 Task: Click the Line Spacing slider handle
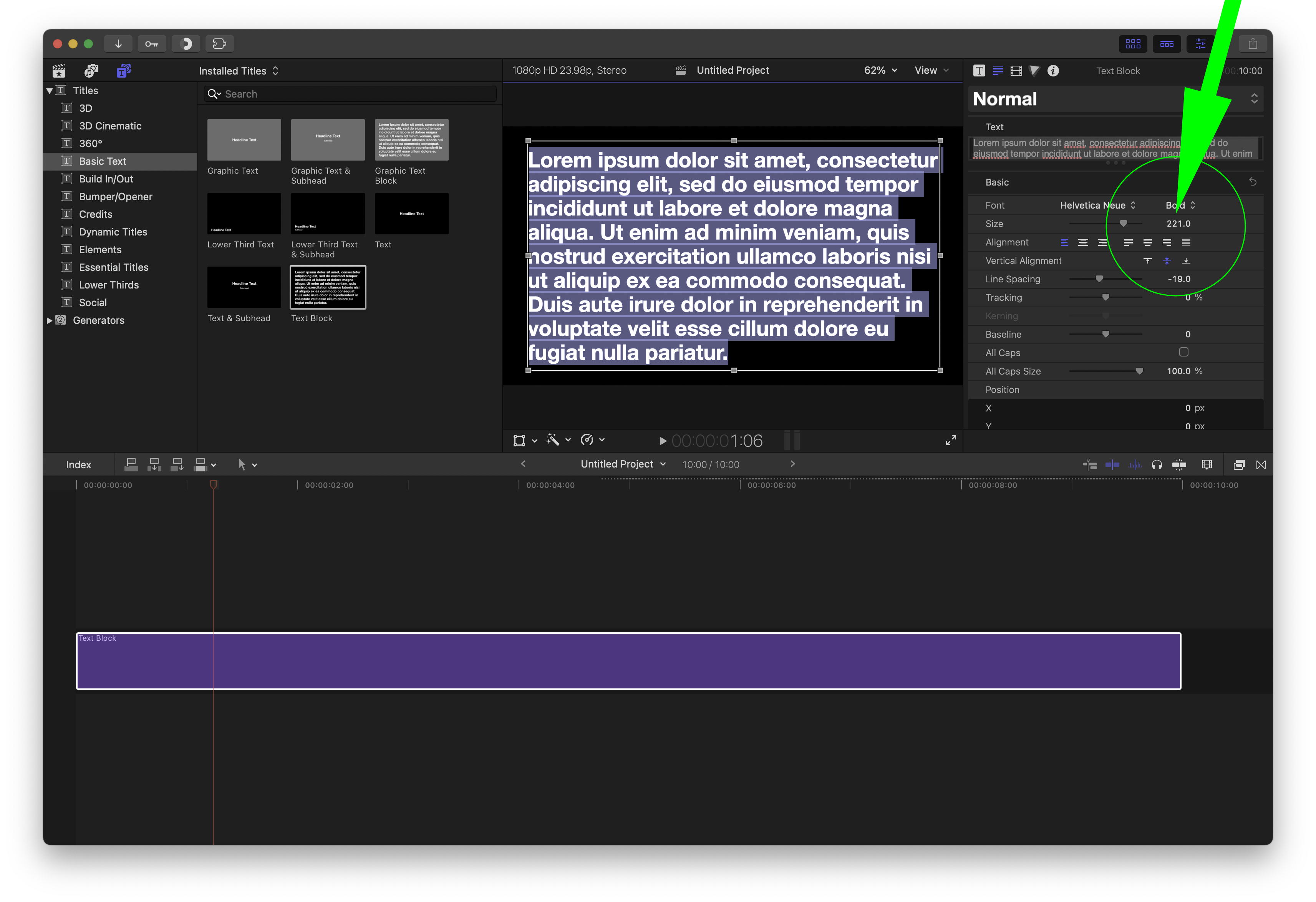[x=1099, y=279]
